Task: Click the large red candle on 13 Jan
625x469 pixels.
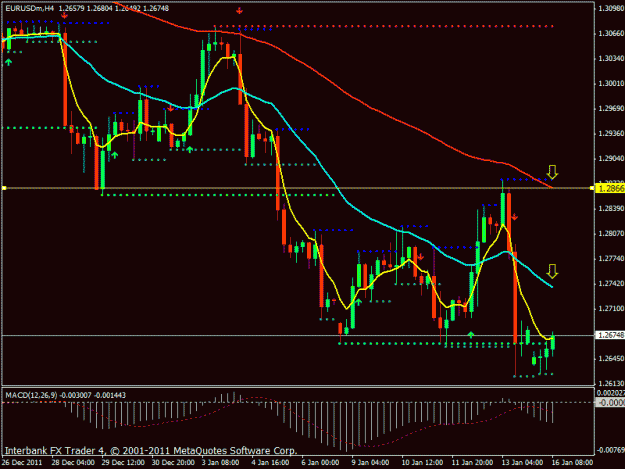Action: click(515, 298)
